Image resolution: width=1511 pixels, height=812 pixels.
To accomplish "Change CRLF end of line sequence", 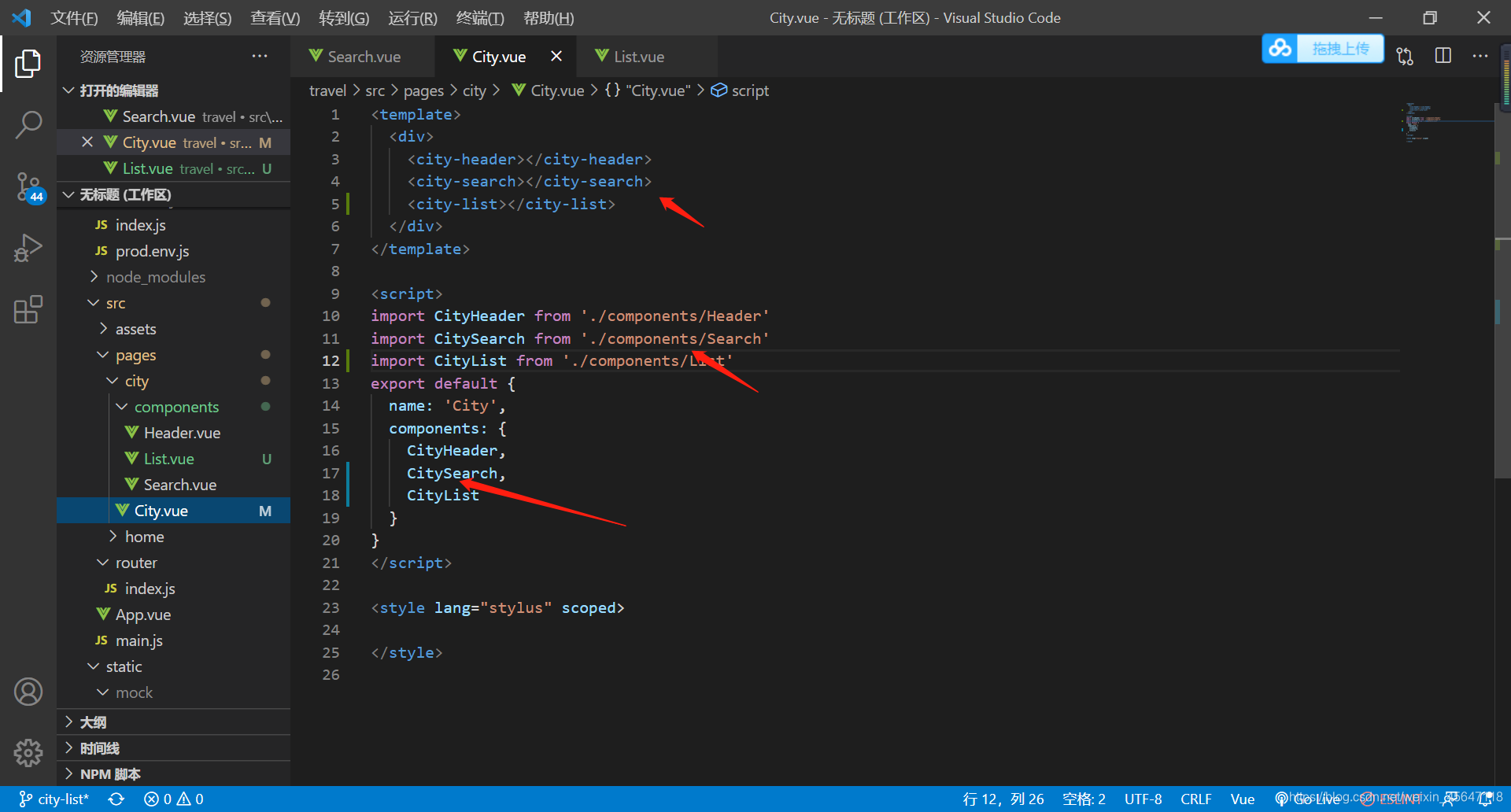I will click(1195, 799).
